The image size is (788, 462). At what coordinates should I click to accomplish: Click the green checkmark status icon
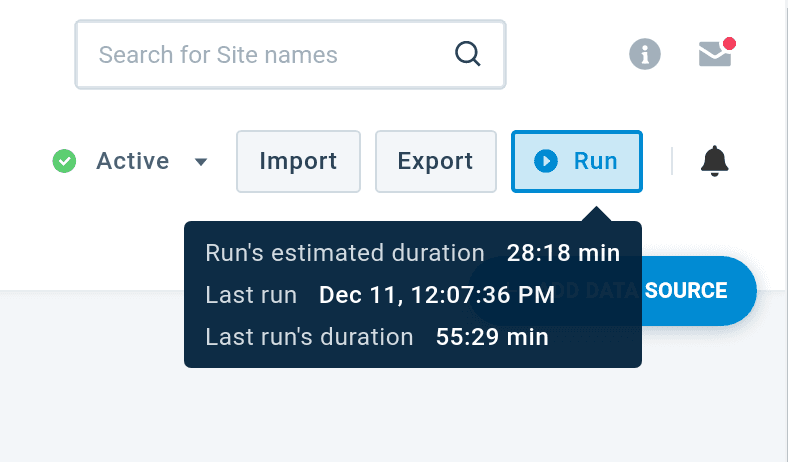[x=65, y=161]
